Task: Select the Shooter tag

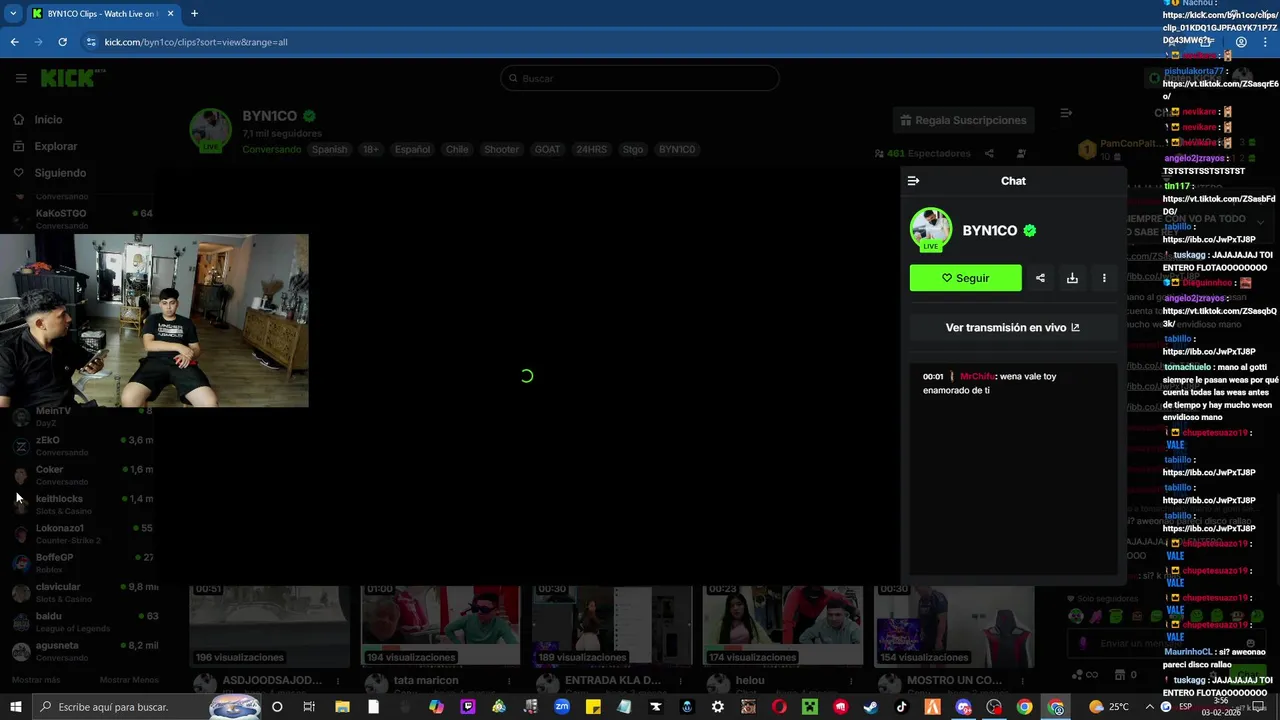Action: pyautogui.click(x=501, y=149)
